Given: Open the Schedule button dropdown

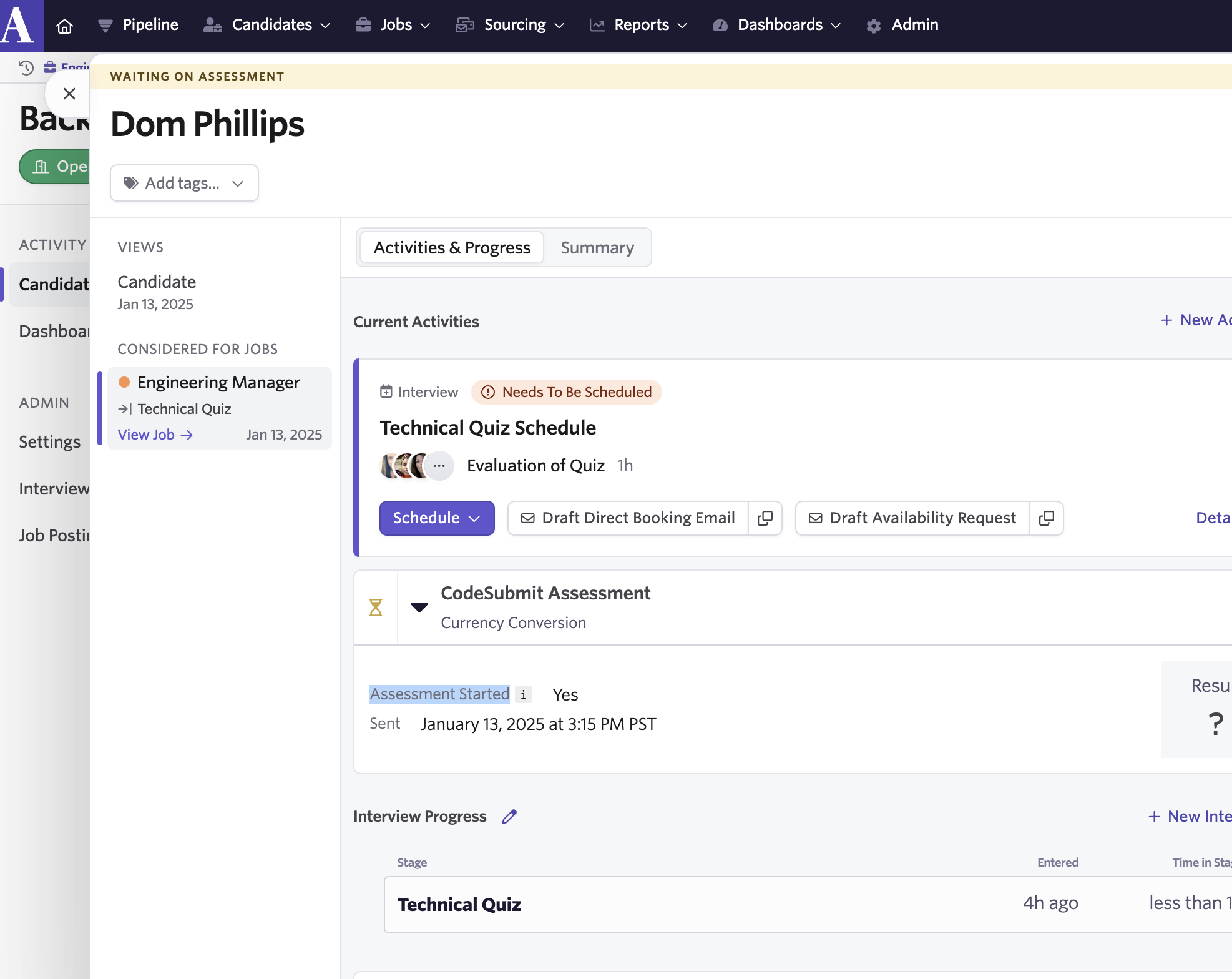Looking at the screenshot, I should tap(474, 518).
